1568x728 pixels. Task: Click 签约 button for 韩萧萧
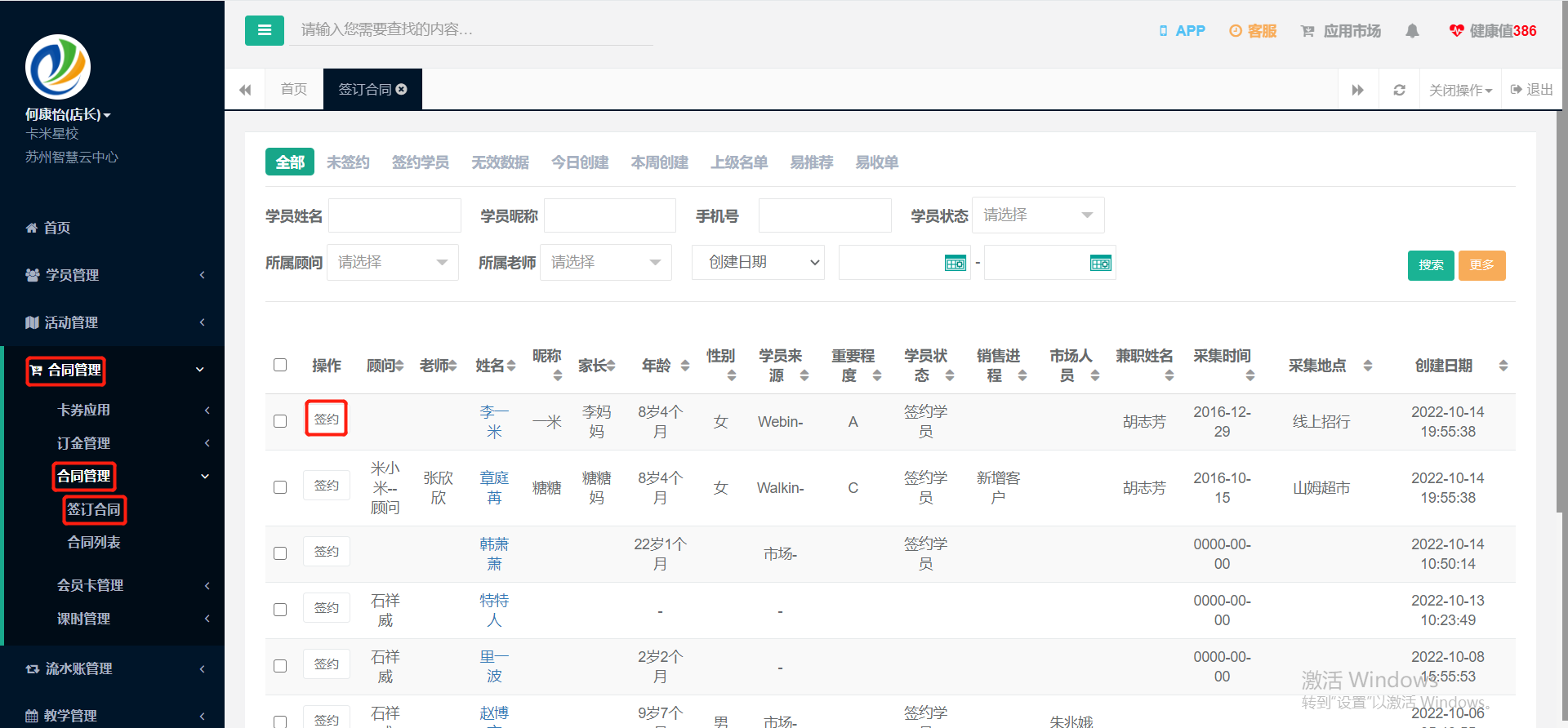(327, 552)
